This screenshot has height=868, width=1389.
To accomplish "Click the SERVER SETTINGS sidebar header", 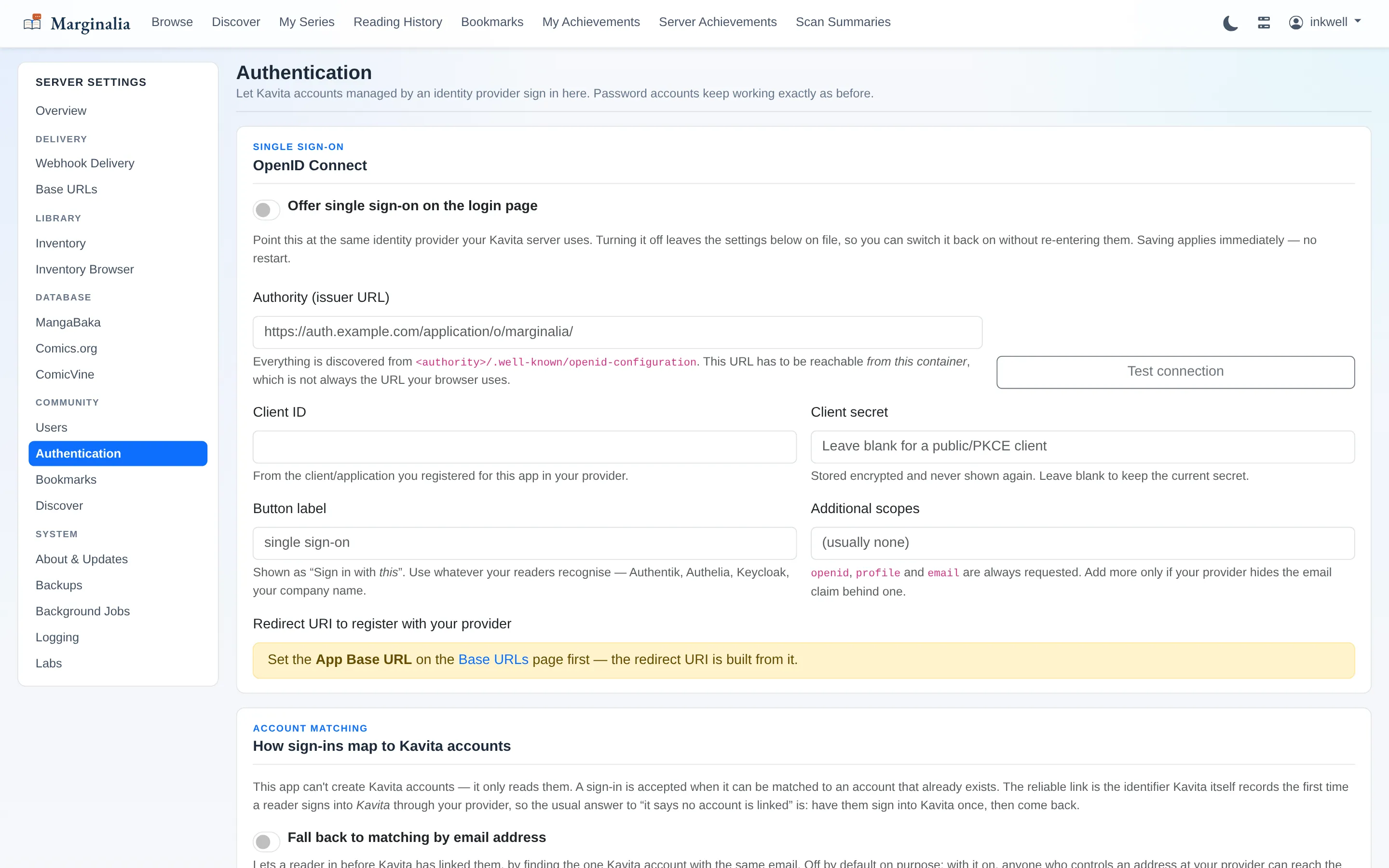I will tap(91, 82).
